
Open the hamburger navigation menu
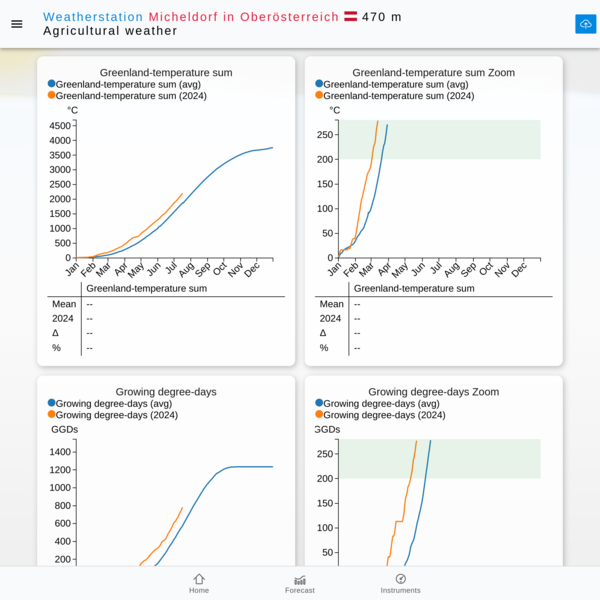16,24
